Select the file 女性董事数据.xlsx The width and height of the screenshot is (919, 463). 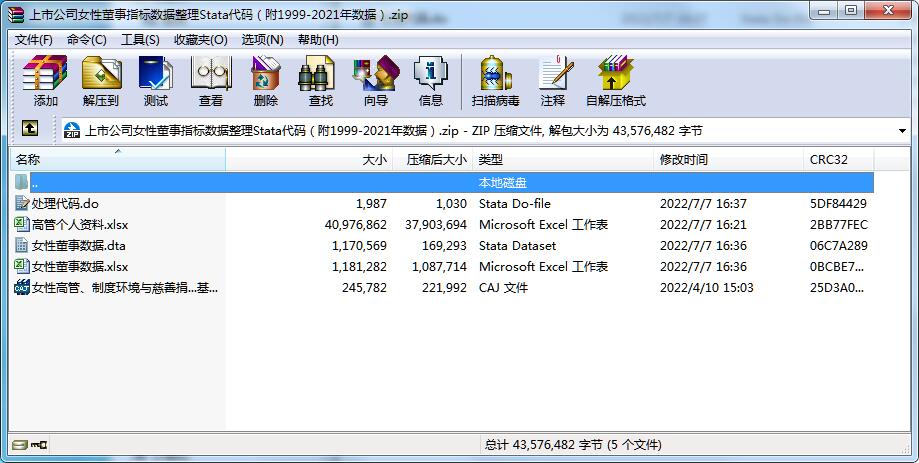(80, 267)
